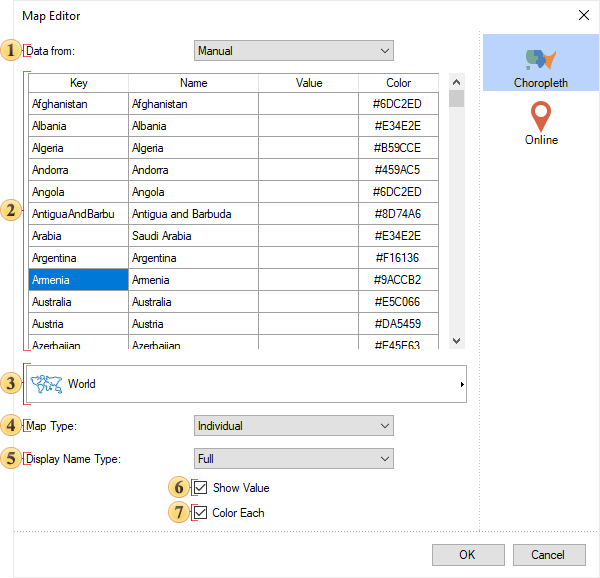
Task: Select the Choropleth map type icon
Action: (x=540, y=60)
